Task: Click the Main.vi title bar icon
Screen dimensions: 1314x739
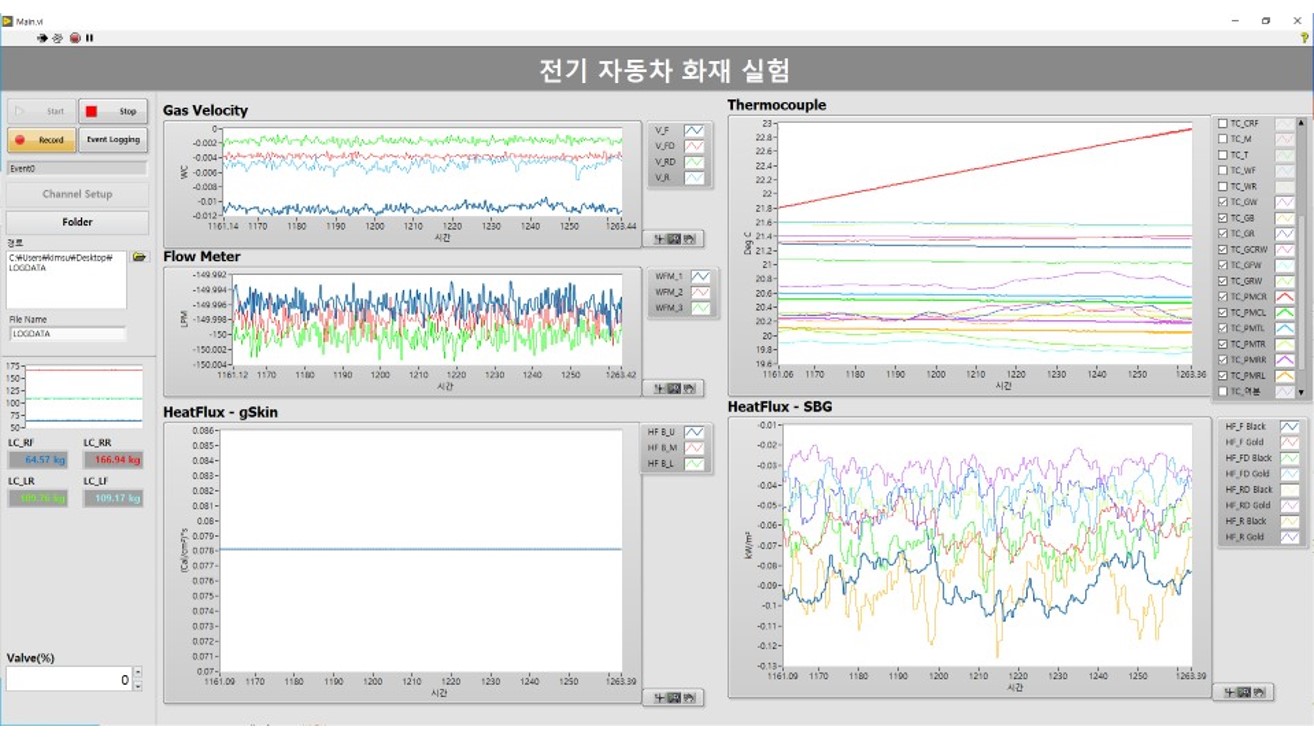Action: 8,20
